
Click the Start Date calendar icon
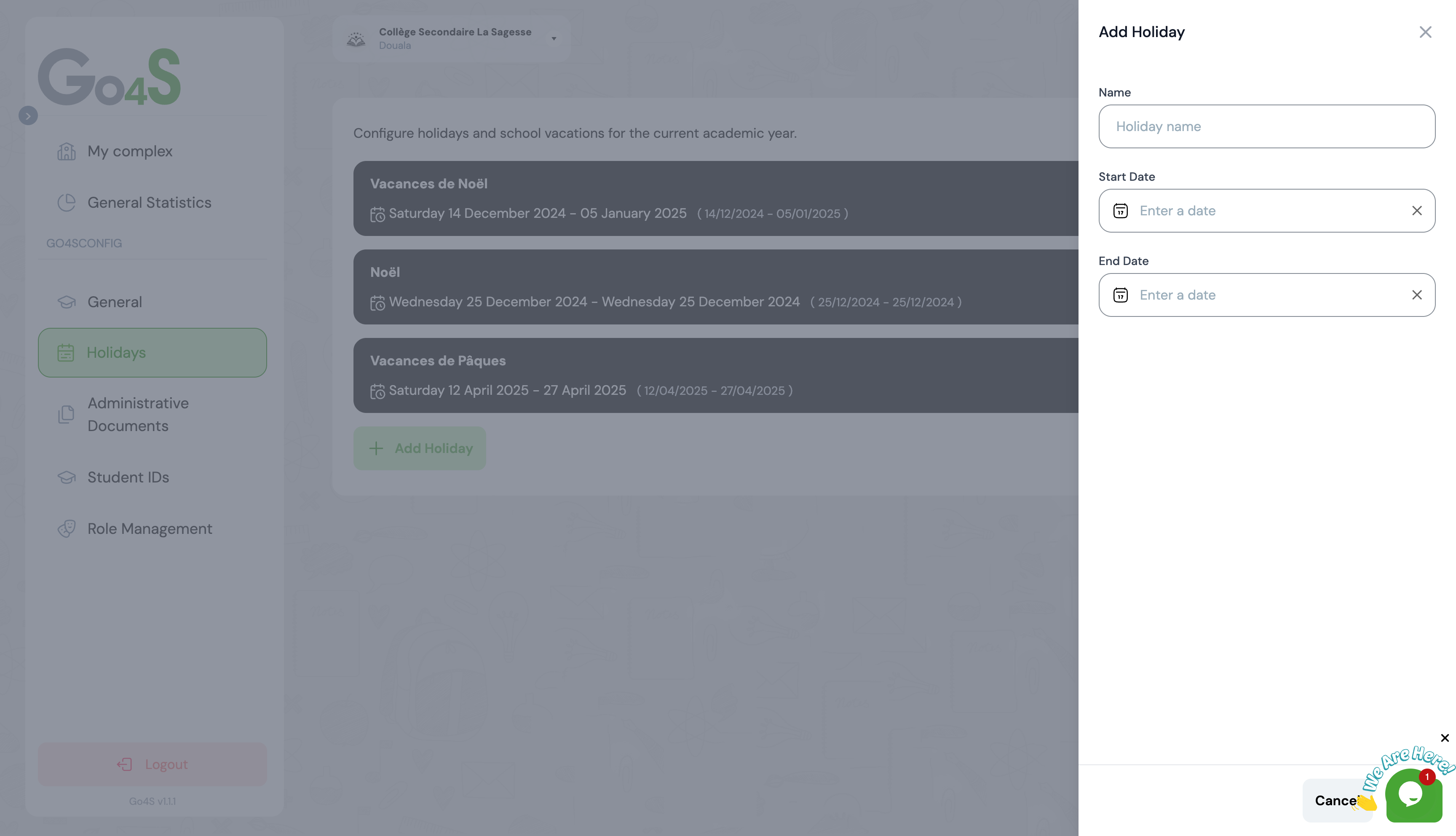1120,211
